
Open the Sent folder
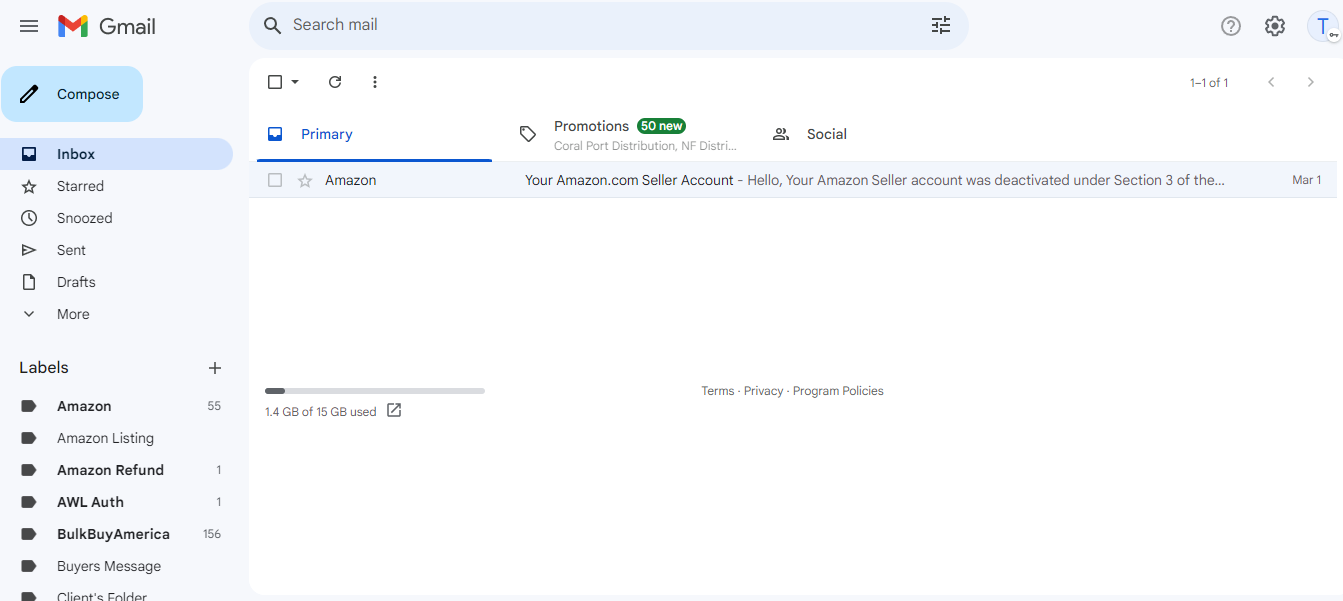click(116, 250)
